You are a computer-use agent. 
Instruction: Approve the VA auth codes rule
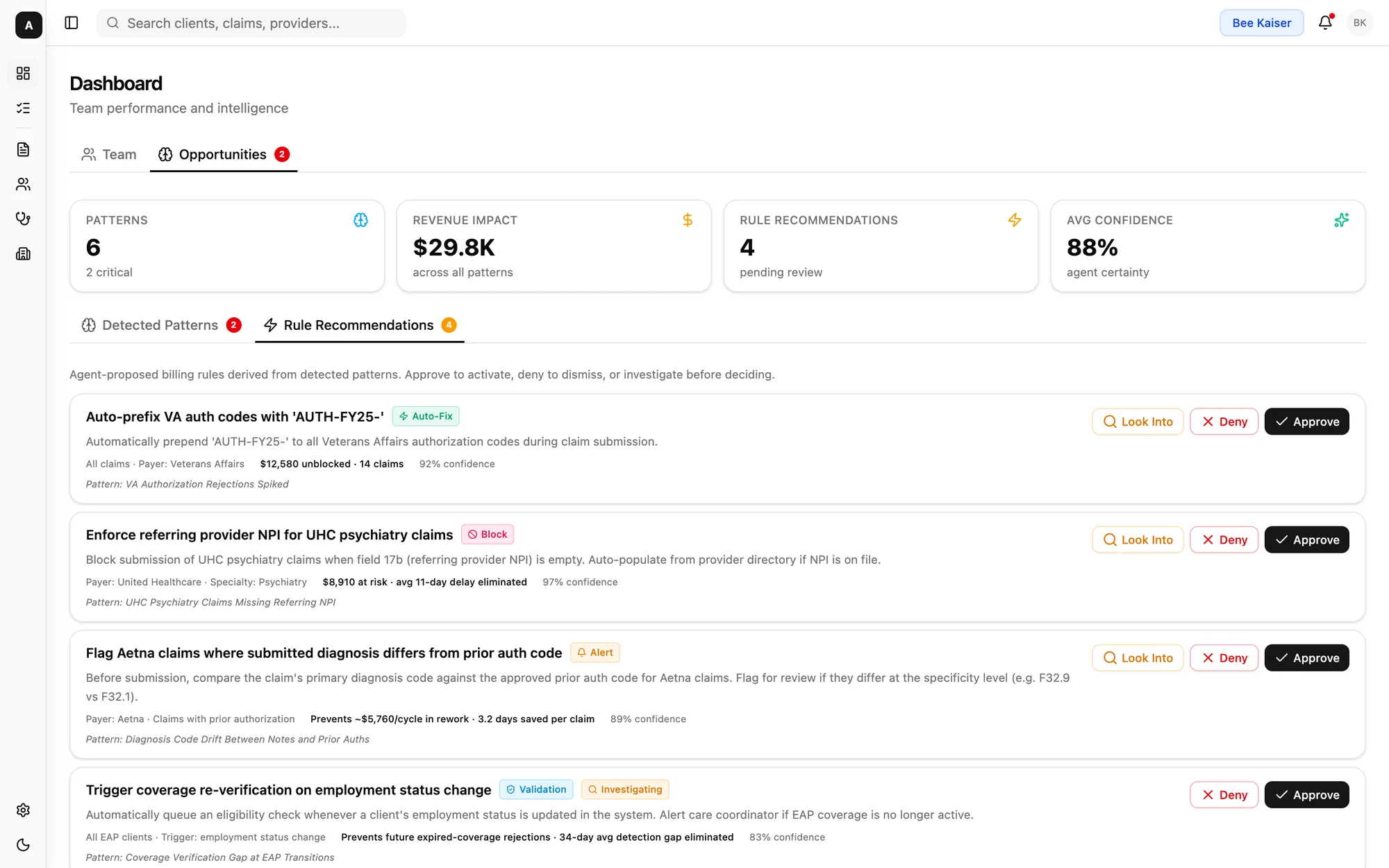click(x=1306, y=422)
